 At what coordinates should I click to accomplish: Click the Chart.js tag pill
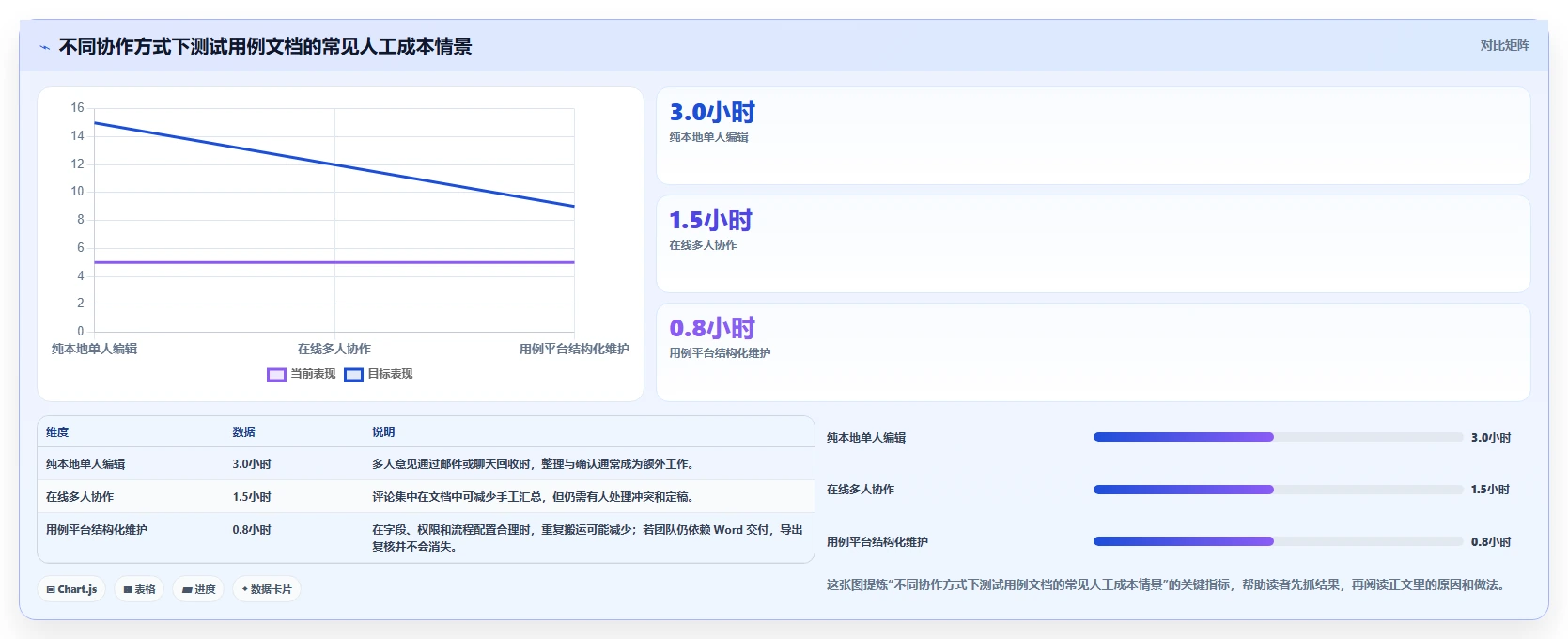point(71,589)
